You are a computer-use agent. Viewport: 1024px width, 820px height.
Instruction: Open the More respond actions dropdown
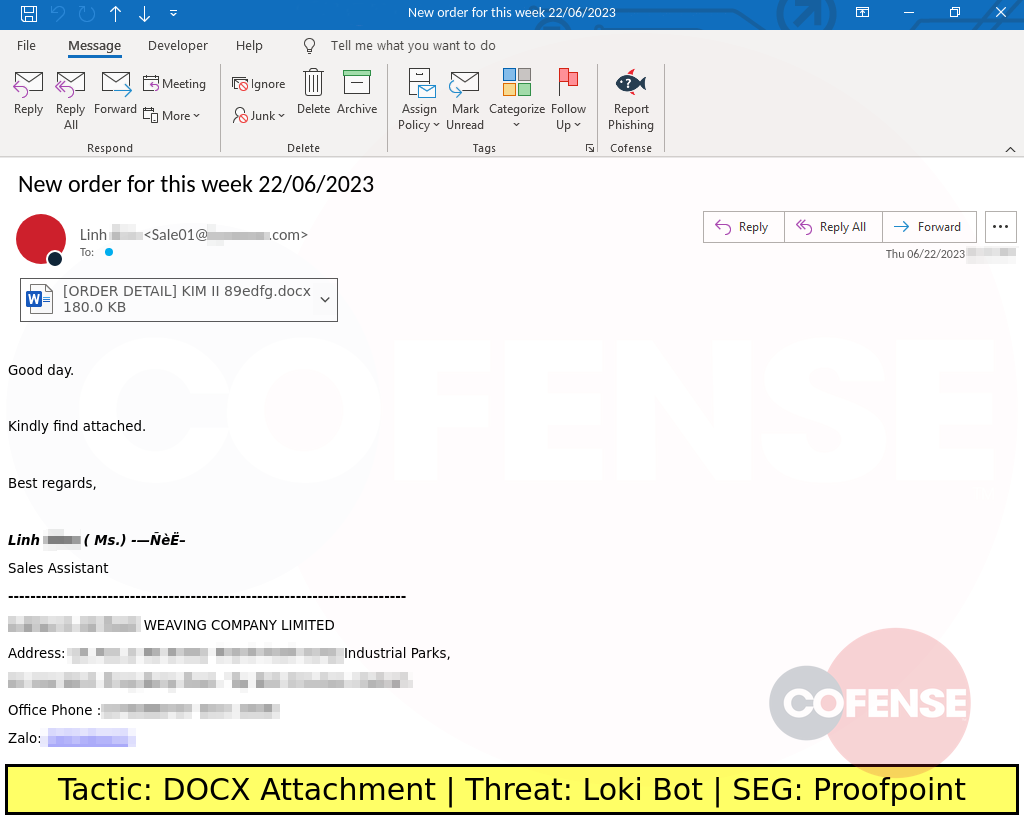pos(172,115)
